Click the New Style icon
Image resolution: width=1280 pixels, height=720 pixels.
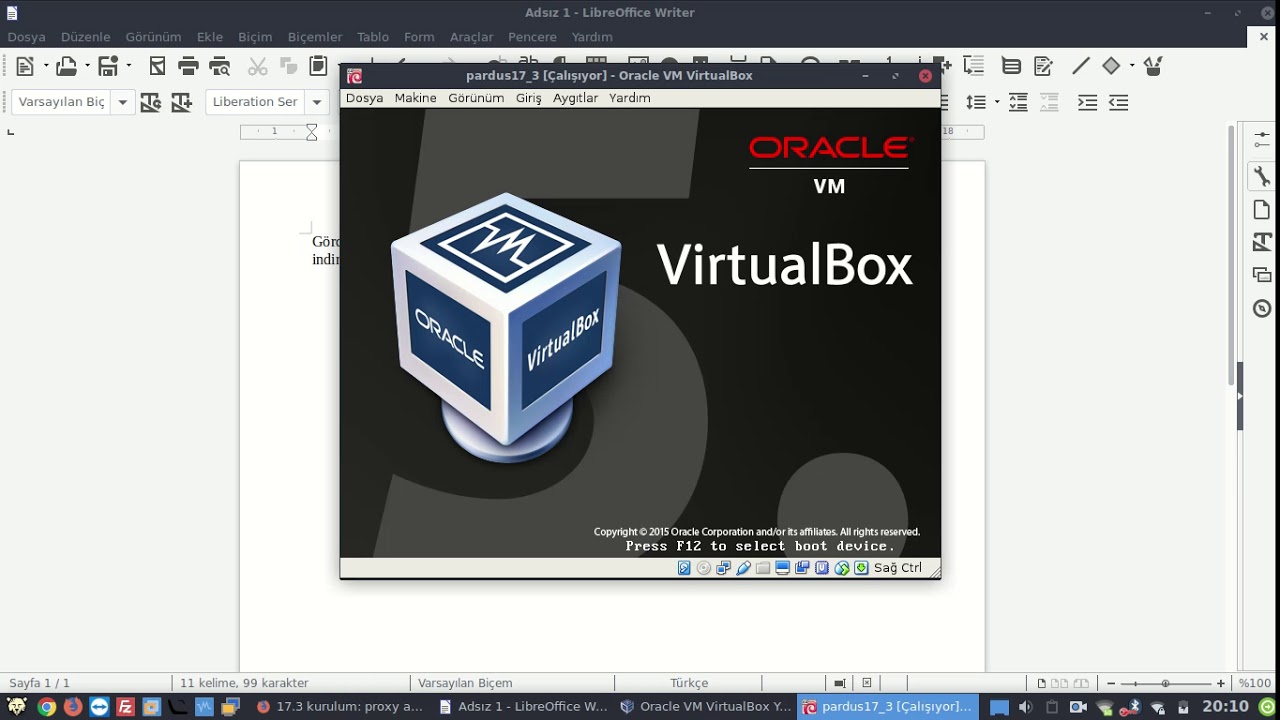tap(182, 102)
